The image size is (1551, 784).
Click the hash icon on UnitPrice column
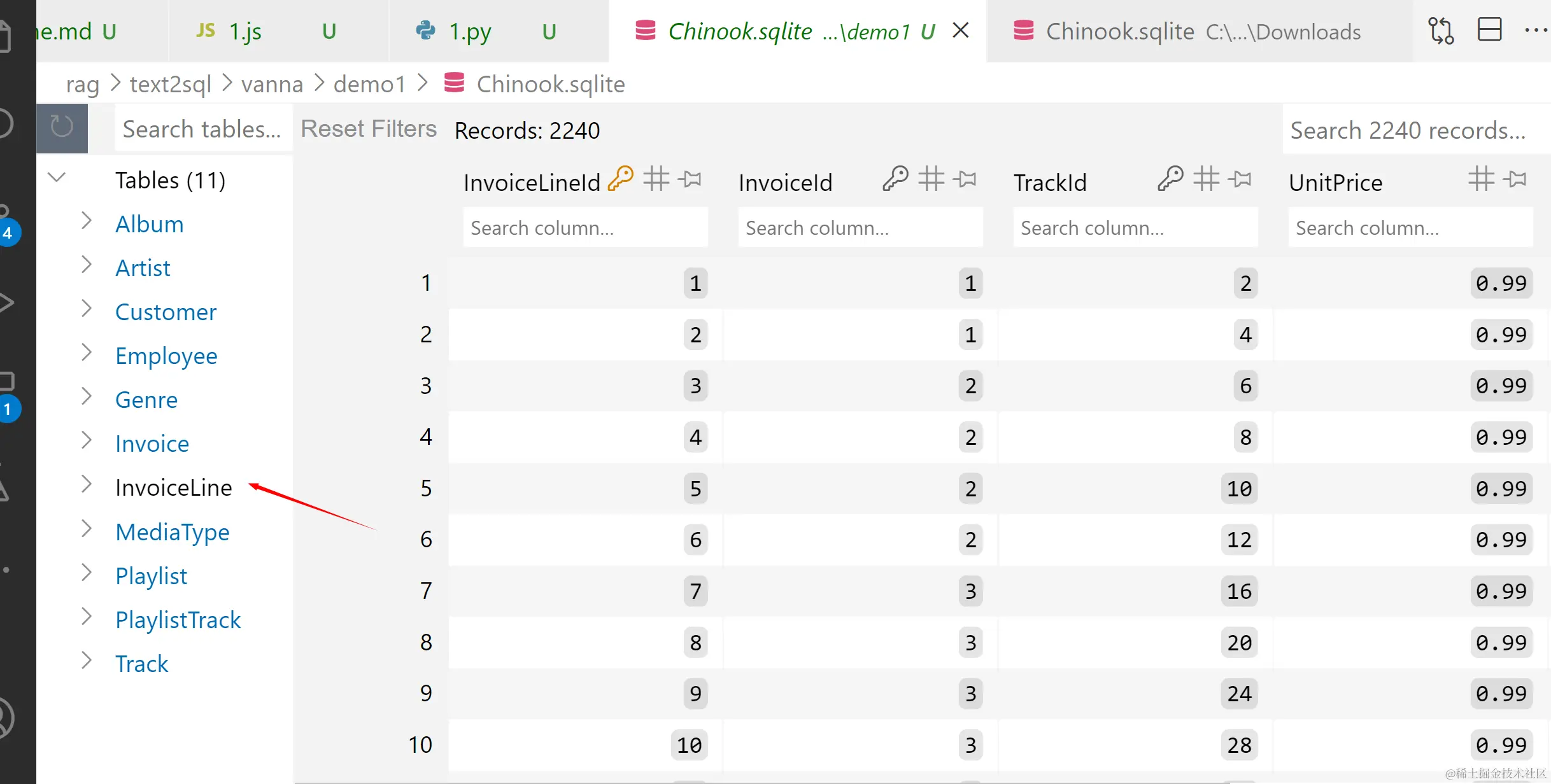click(x=1481, y=179)
